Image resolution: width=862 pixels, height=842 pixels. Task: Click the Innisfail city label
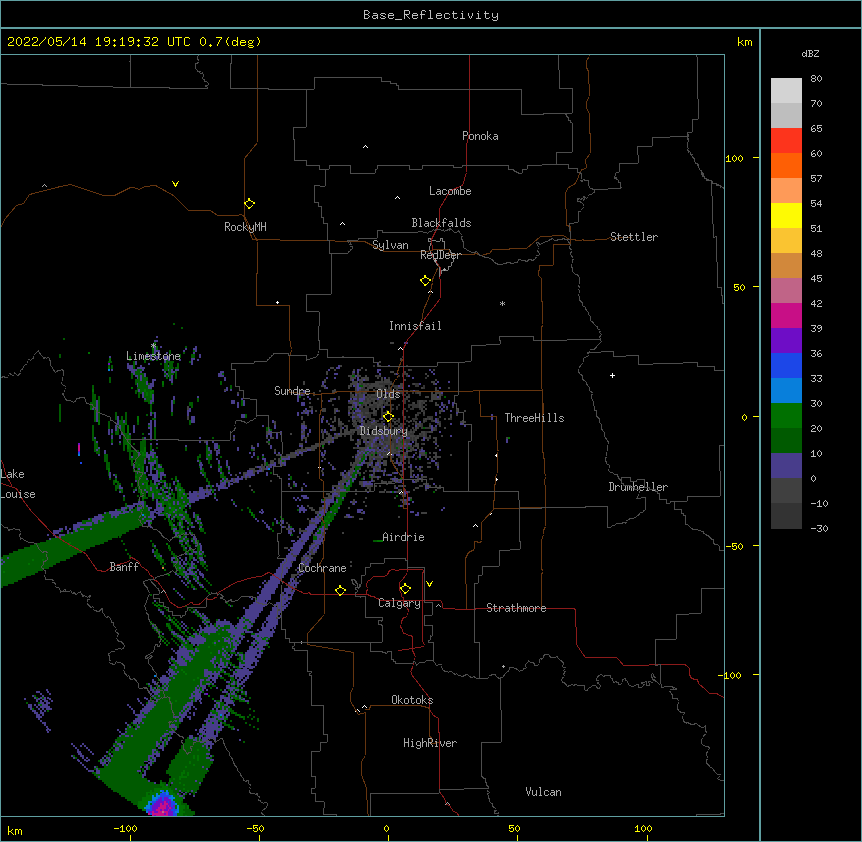(x=415, y=326)
